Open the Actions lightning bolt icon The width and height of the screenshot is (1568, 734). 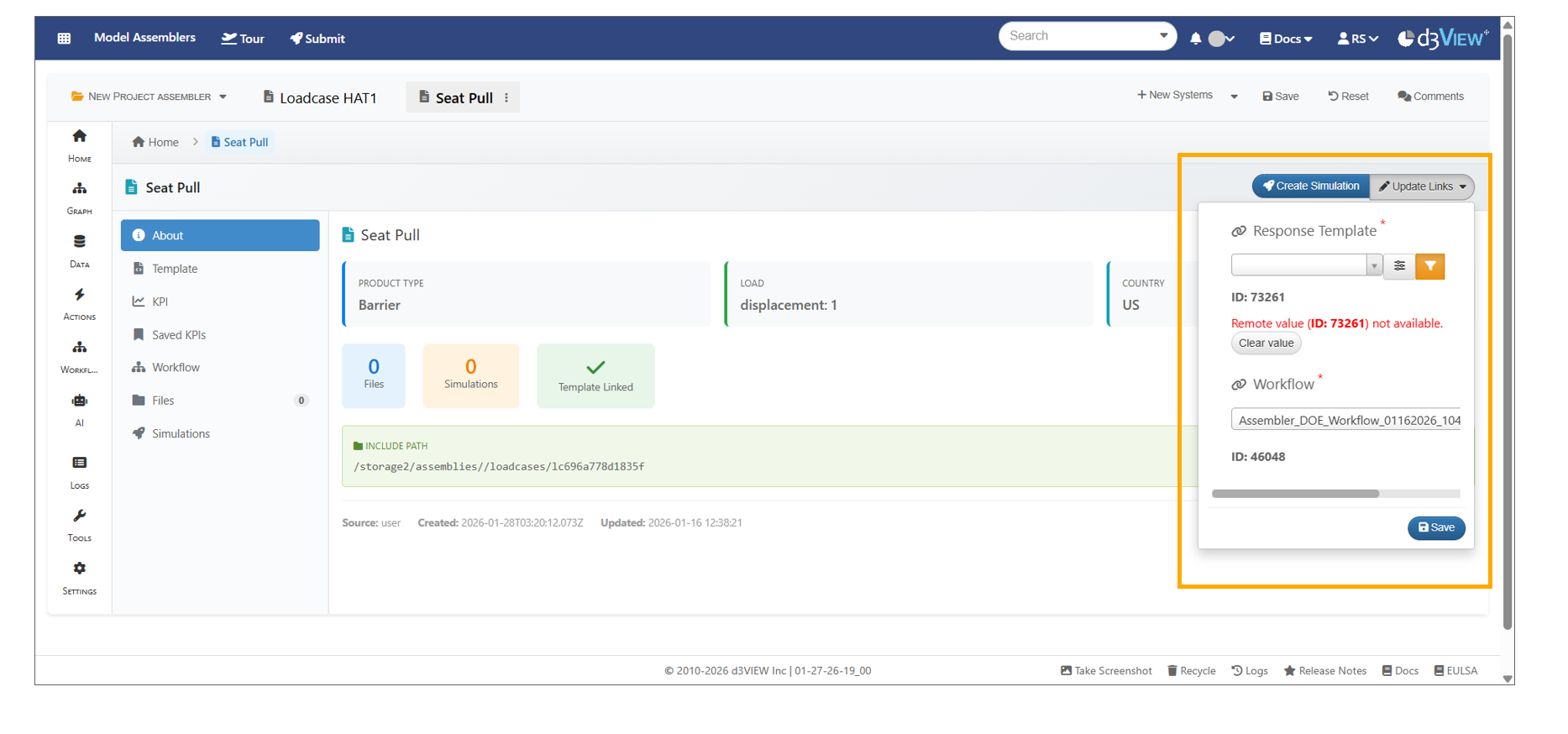click(79, 295)
